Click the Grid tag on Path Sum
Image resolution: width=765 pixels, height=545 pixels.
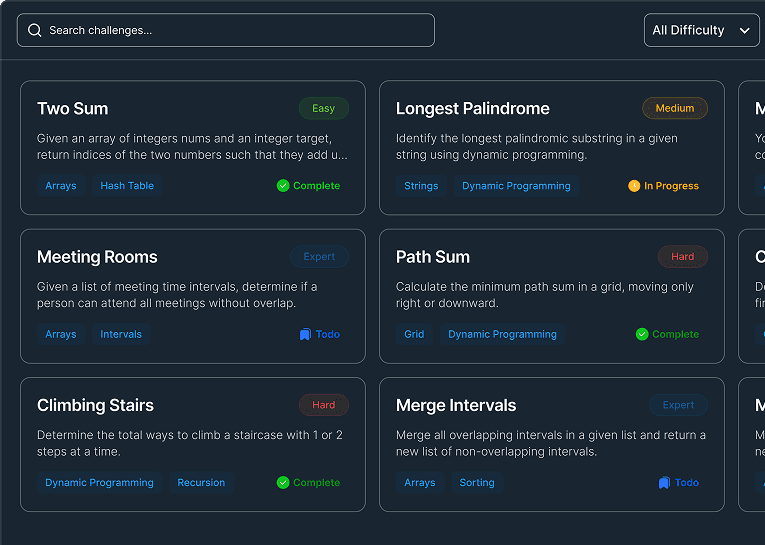pyautogui.click(x=414, y=334)
